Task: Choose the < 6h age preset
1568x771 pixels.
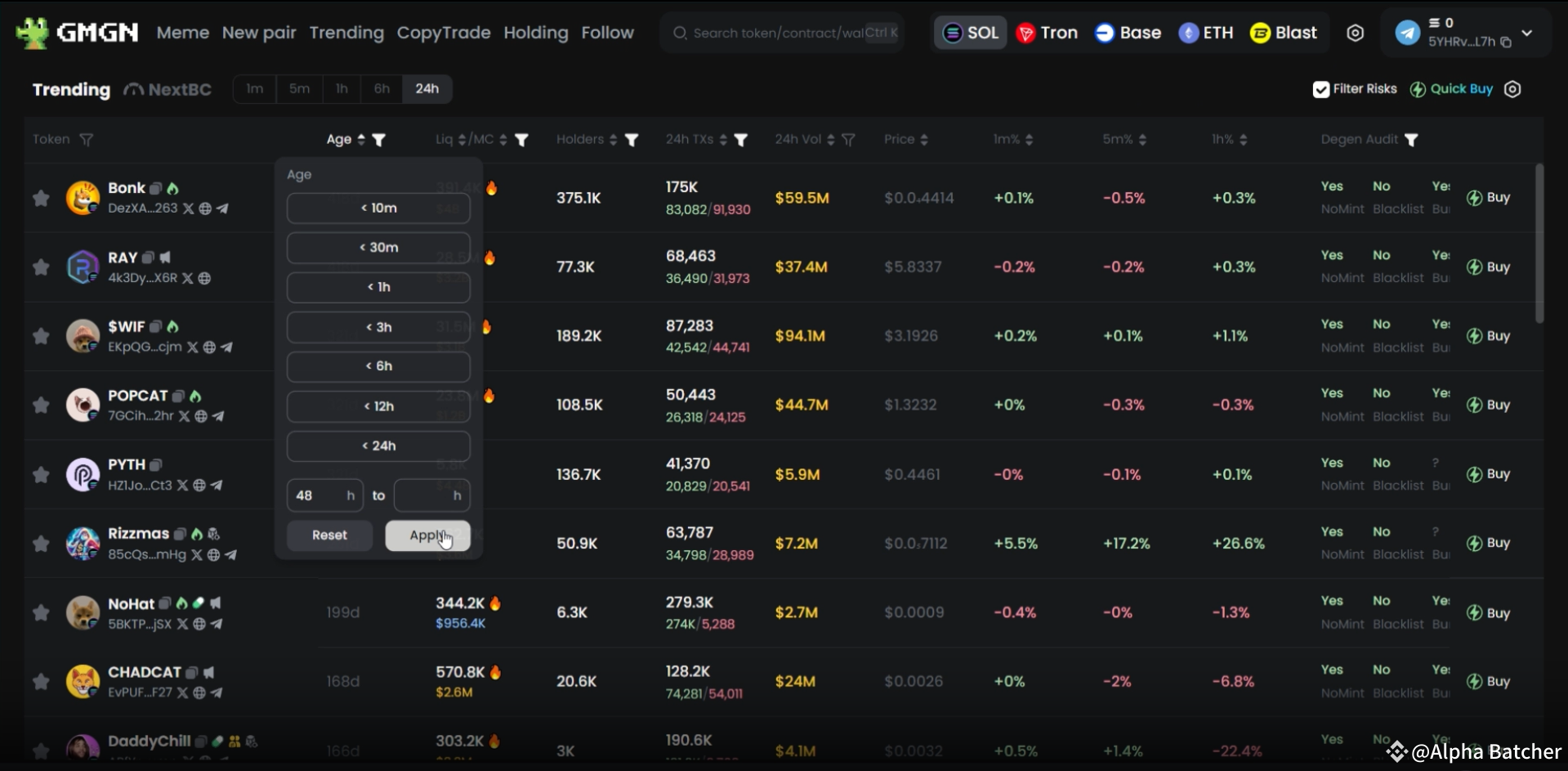Action: pos(378,366)
